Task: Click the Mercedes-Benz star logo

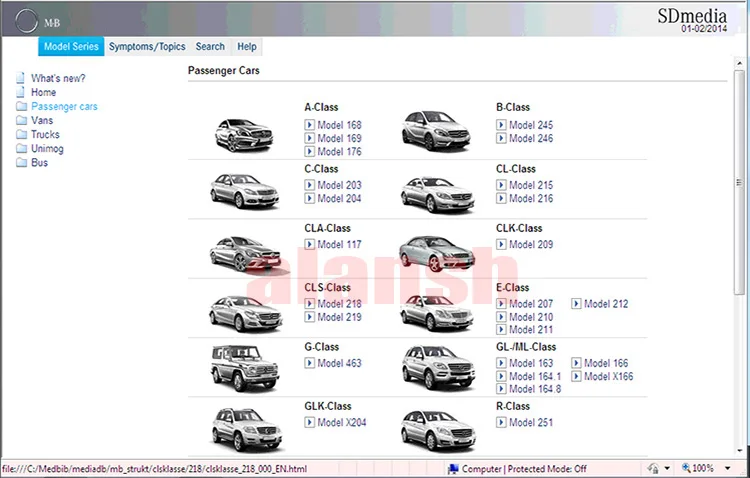Action: click(26, 21)
